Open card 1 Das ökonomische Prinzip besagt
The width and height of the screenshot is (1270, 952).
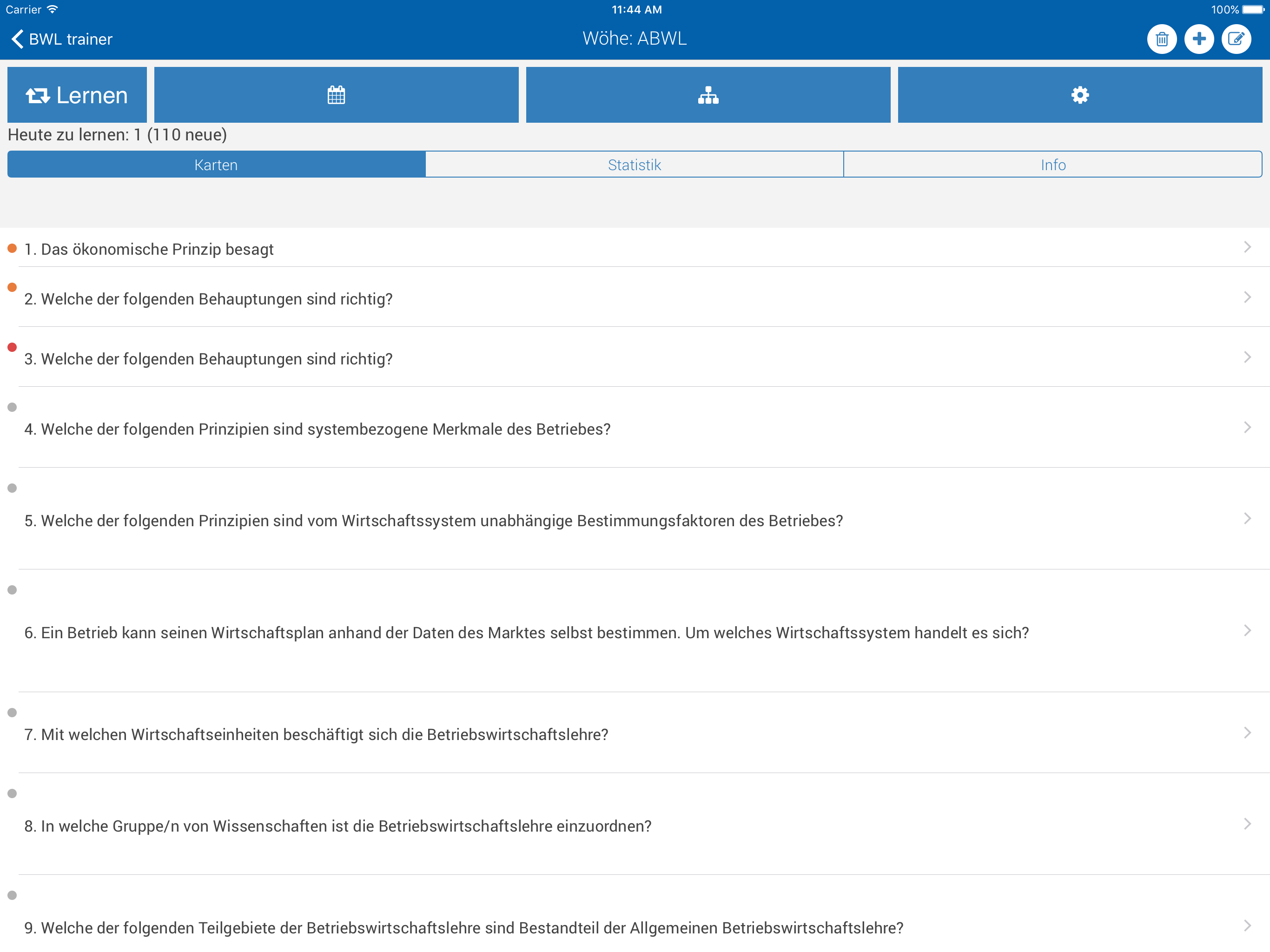click(x=635, y=248)
